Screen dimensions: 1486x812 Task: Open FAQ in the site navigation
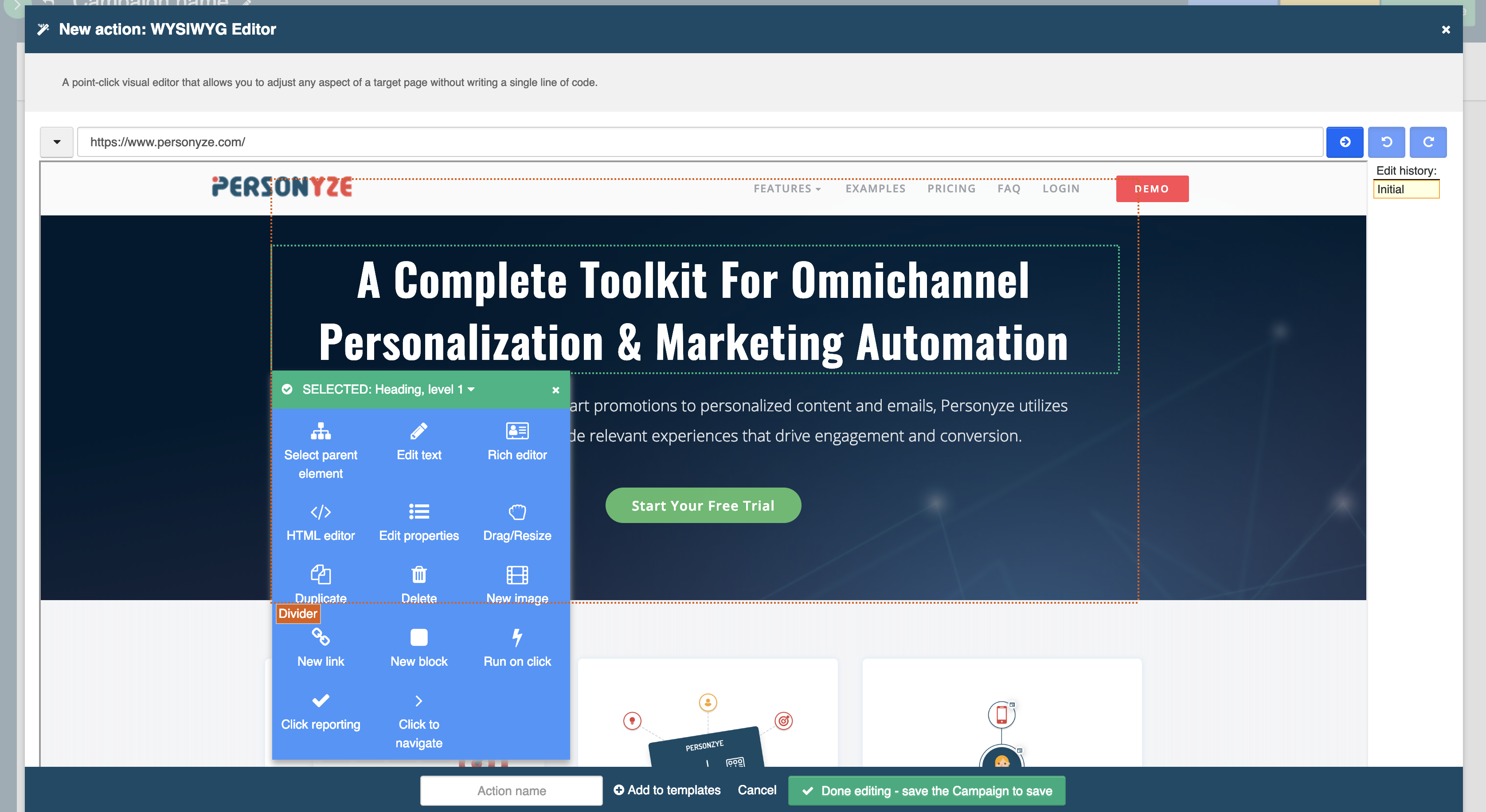click(1009, 188)
